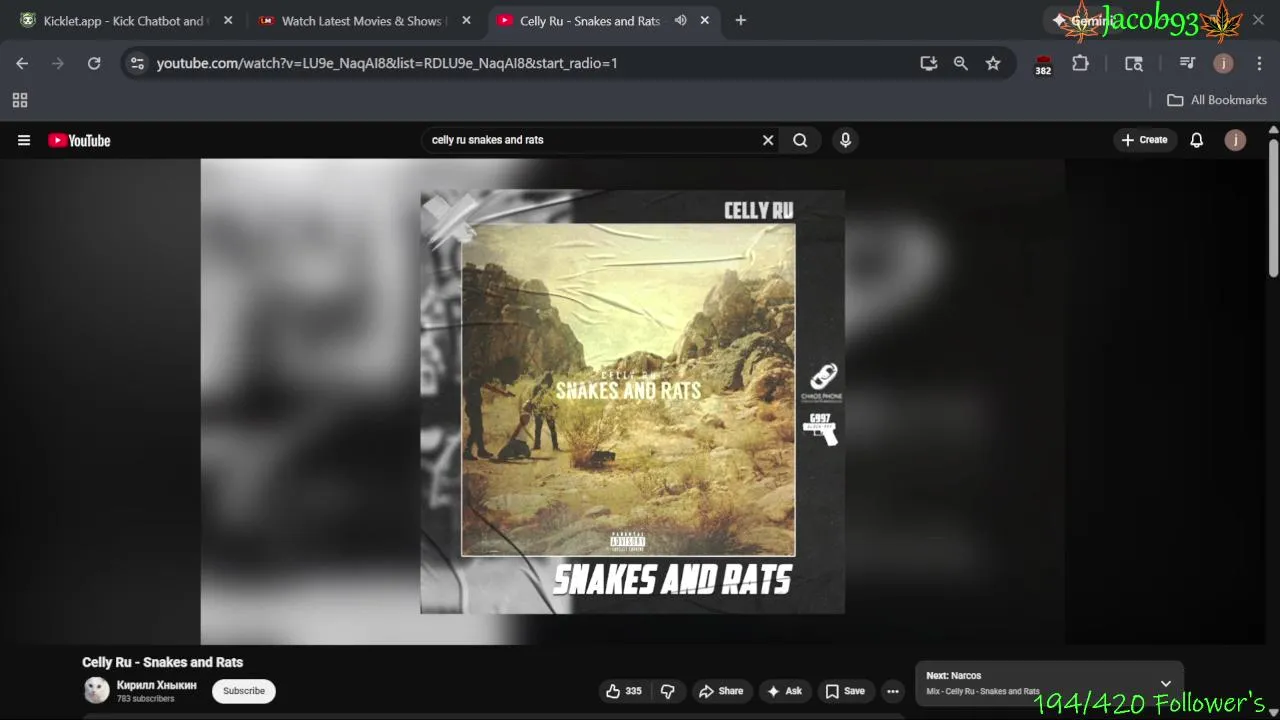Open a new browser tab
1280x720 pixels.
tap(740, 20)
